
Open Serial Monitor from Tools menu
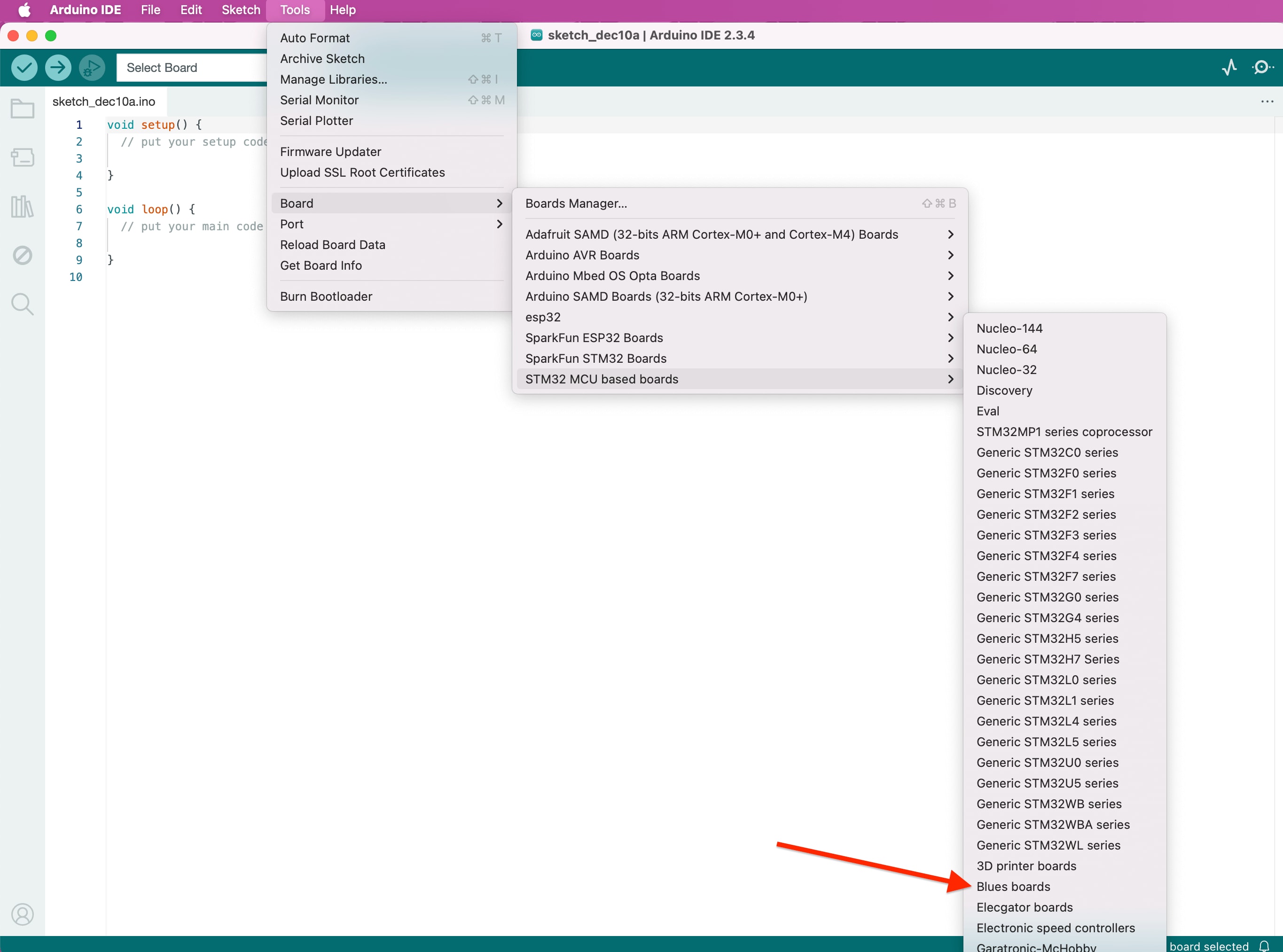click(392, 100)
